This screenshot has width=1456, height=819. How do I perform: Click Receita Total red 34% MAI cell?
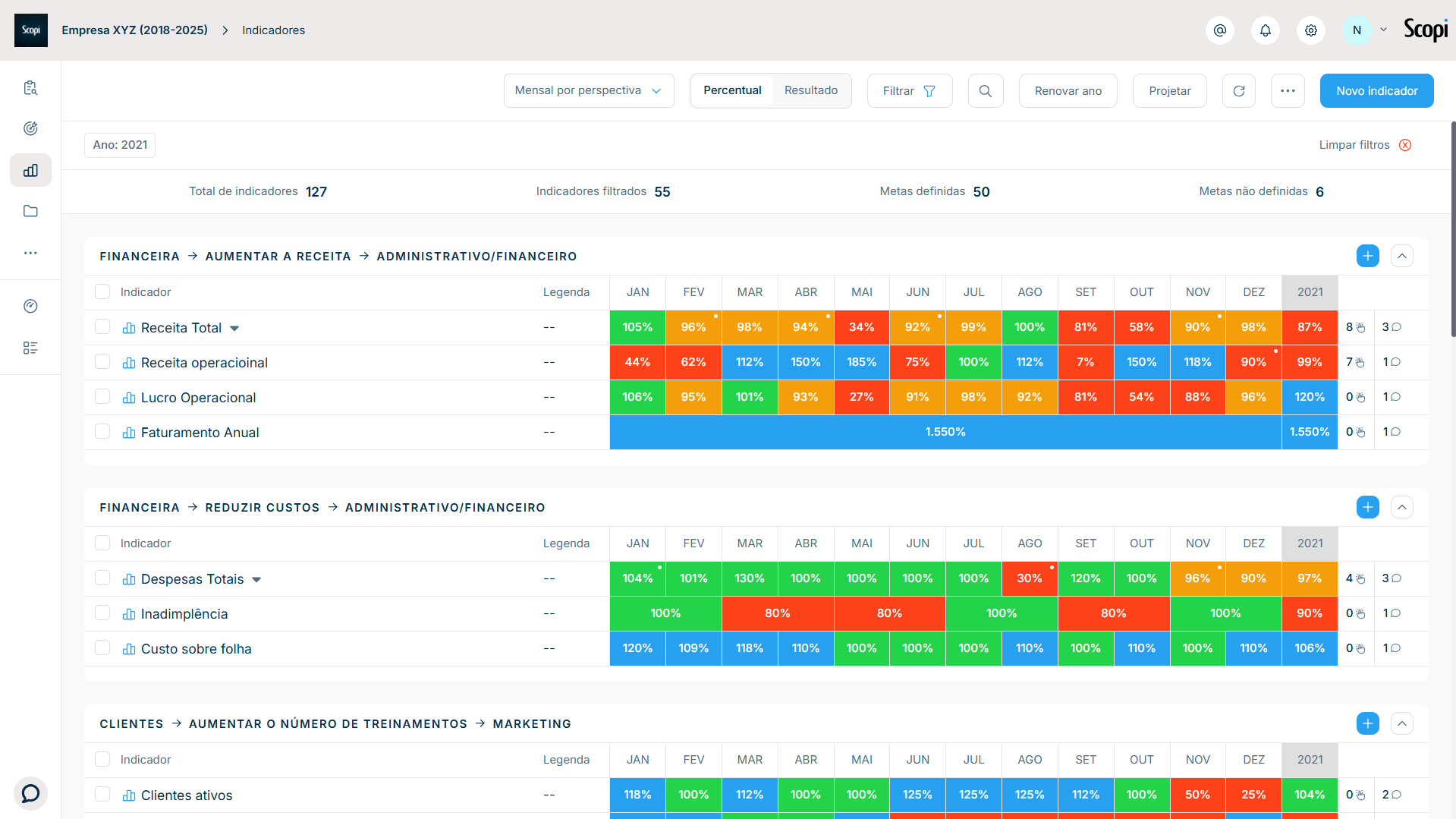tap(861, 327)
